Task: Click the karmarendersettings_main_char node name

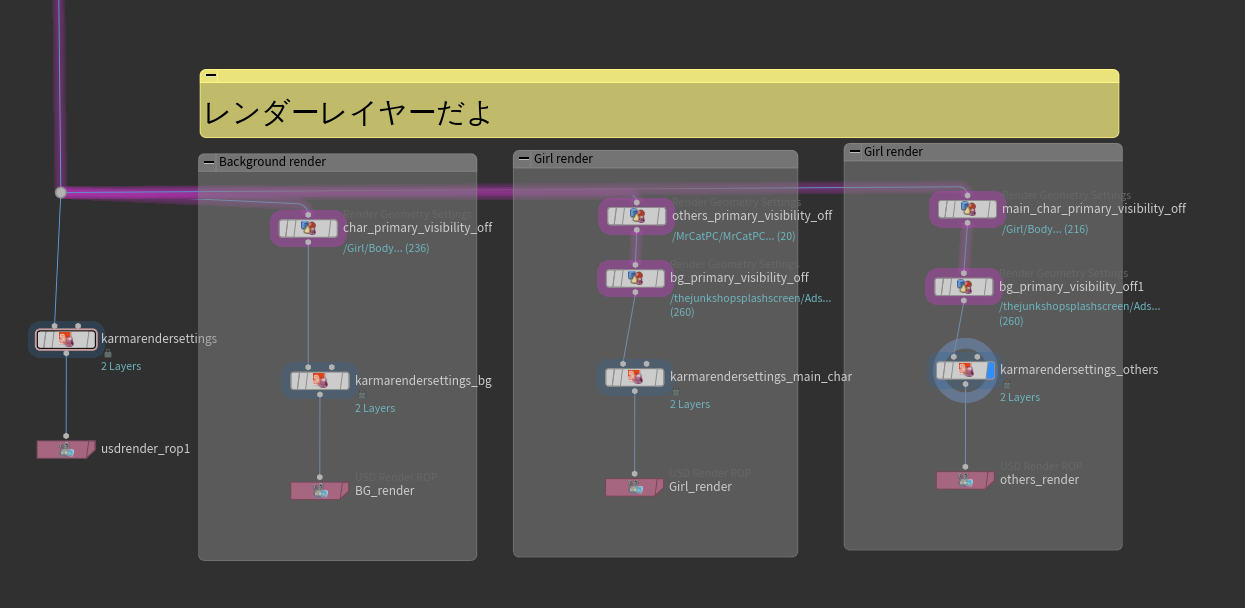Action: pos(761,377)
